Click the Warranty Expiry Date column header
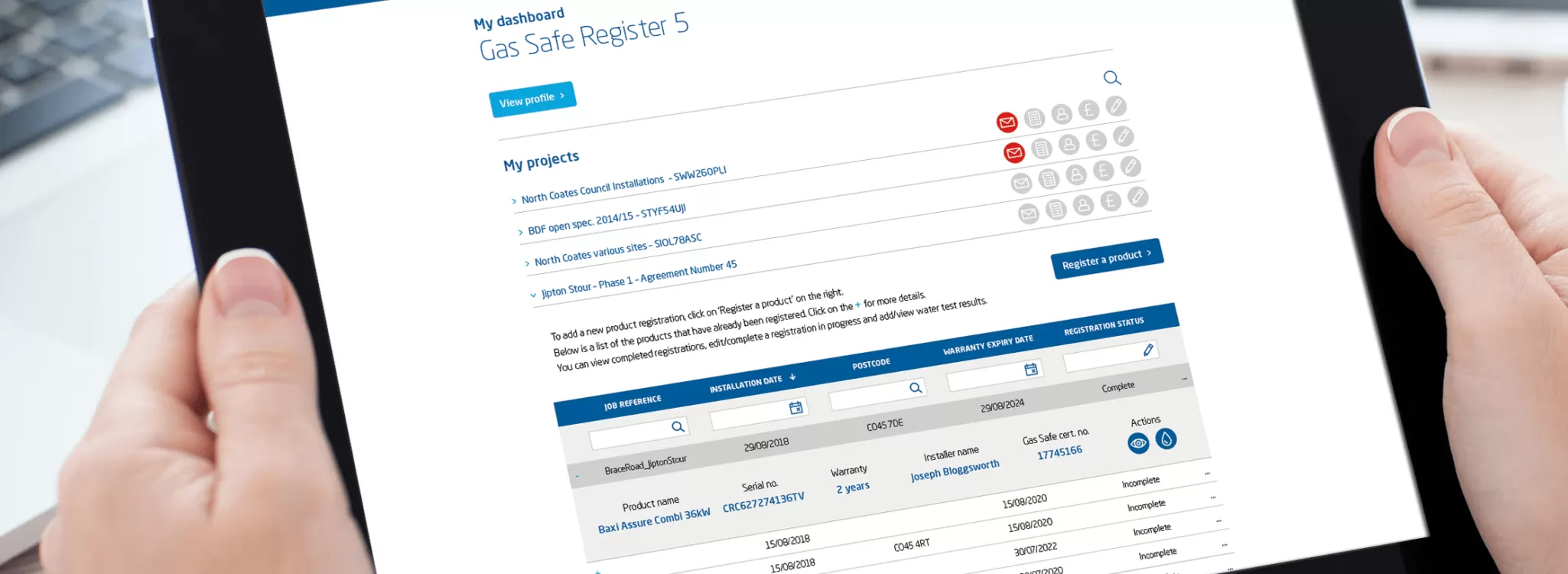Image resolution: width=1568 pixels, height=574 pixels. pyautogui.click(x=987, y=345)
